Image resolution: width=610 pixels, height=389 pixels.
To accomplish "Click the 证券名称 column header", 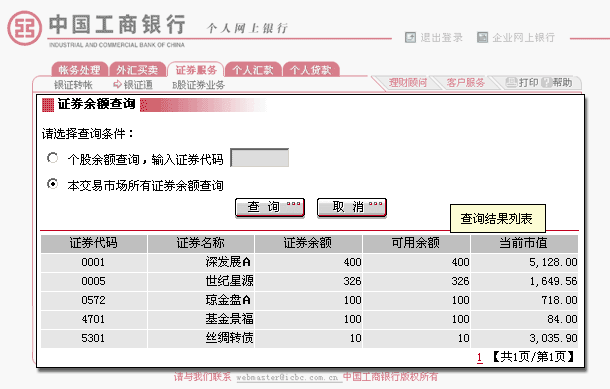I will click(x=201, y=243).
